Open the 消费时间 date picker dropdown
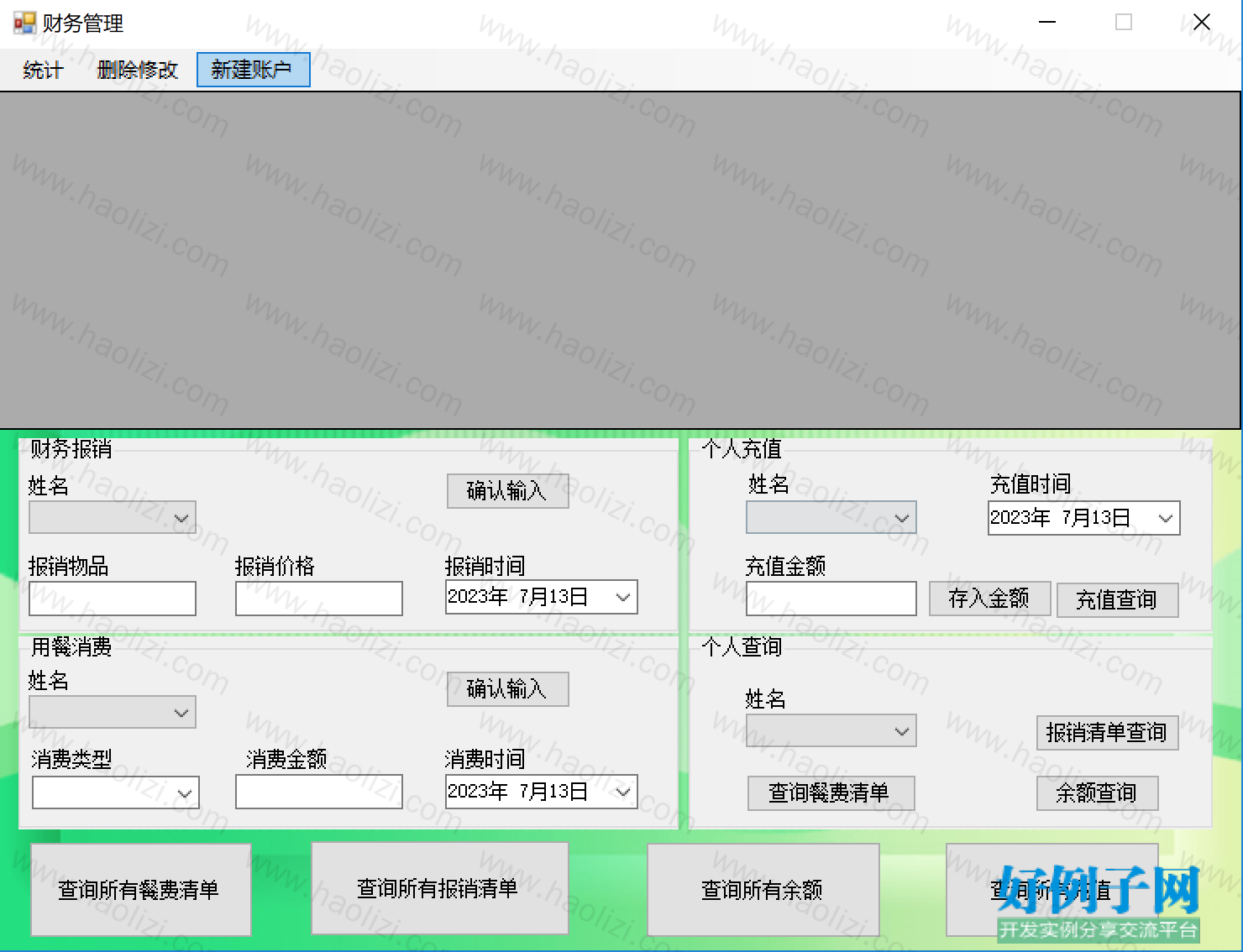 pos(622,792)
